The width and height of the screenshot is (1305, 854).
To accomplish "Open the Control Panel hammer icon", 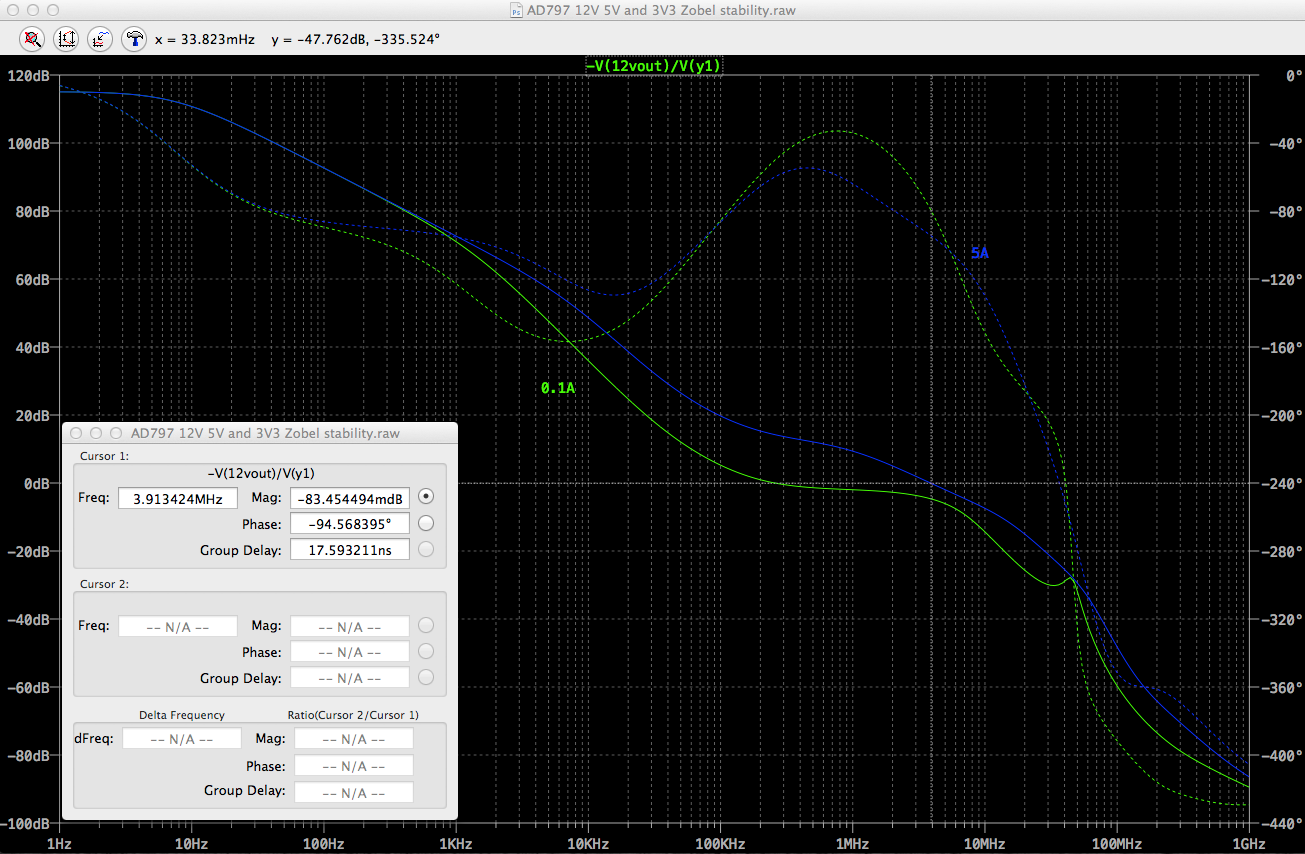I will (x=134, y=39).
